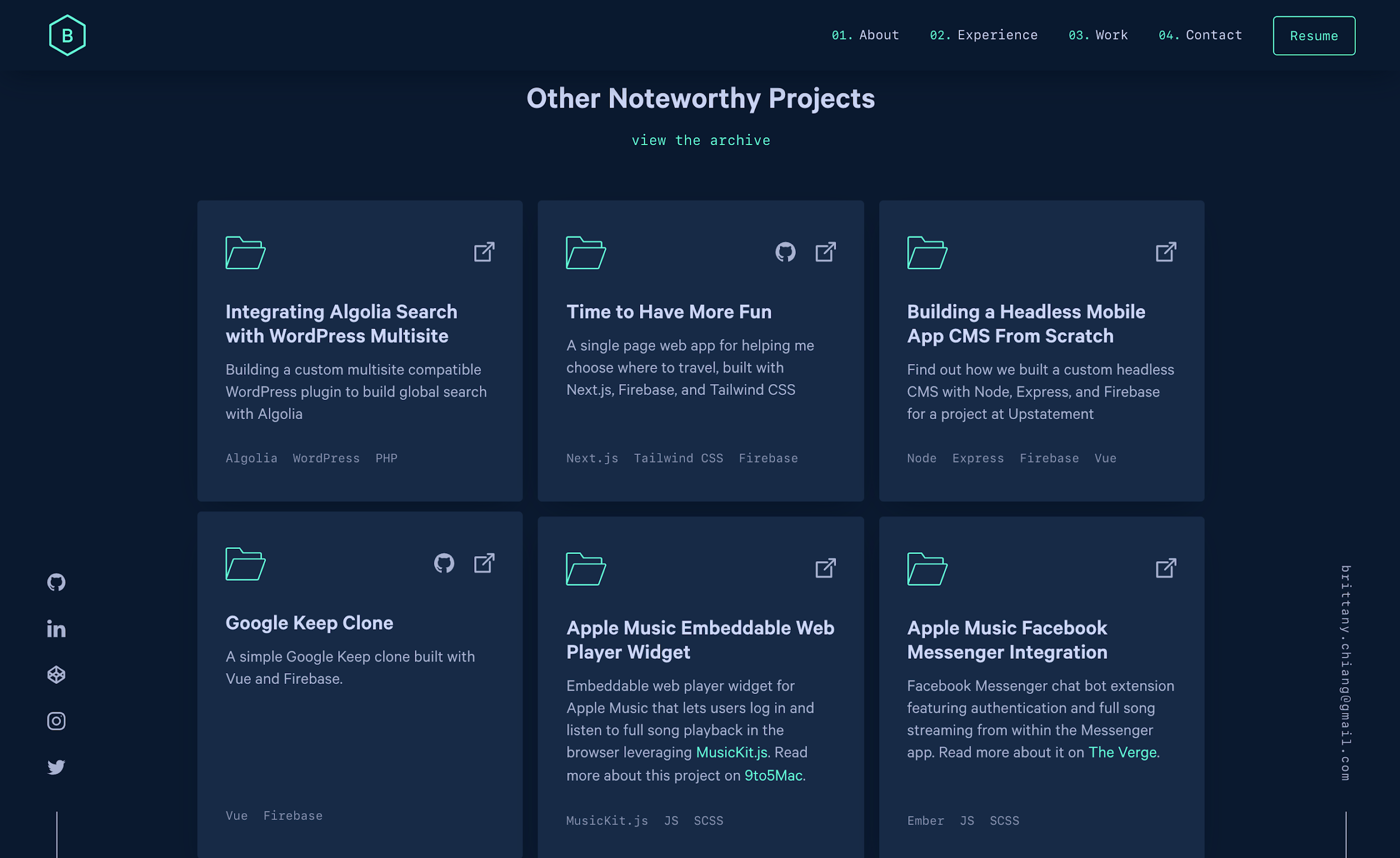The height and width of the screenshot is (858, 1400).
Task: Follow the view the archive link
Action: point(701,141)
